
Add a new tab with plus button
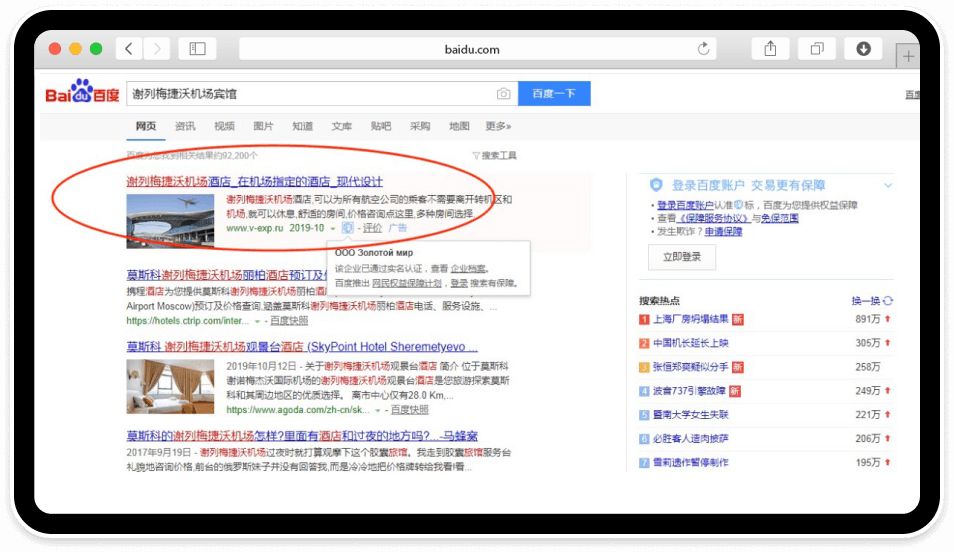point(908,57)
